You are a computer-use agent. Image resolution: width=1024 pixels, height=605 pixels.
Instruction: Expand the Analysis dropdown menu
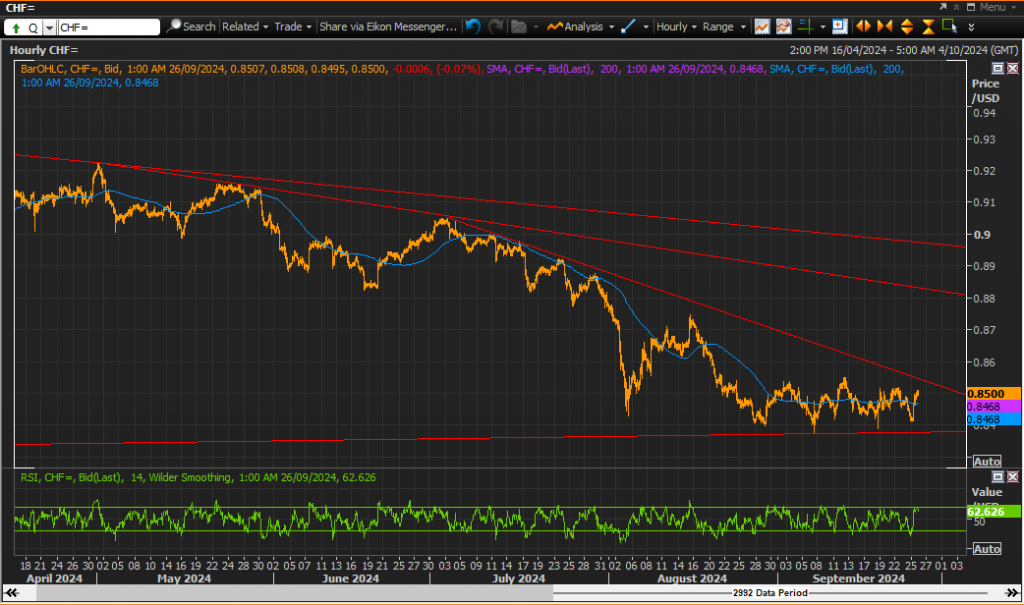[581, 27]
